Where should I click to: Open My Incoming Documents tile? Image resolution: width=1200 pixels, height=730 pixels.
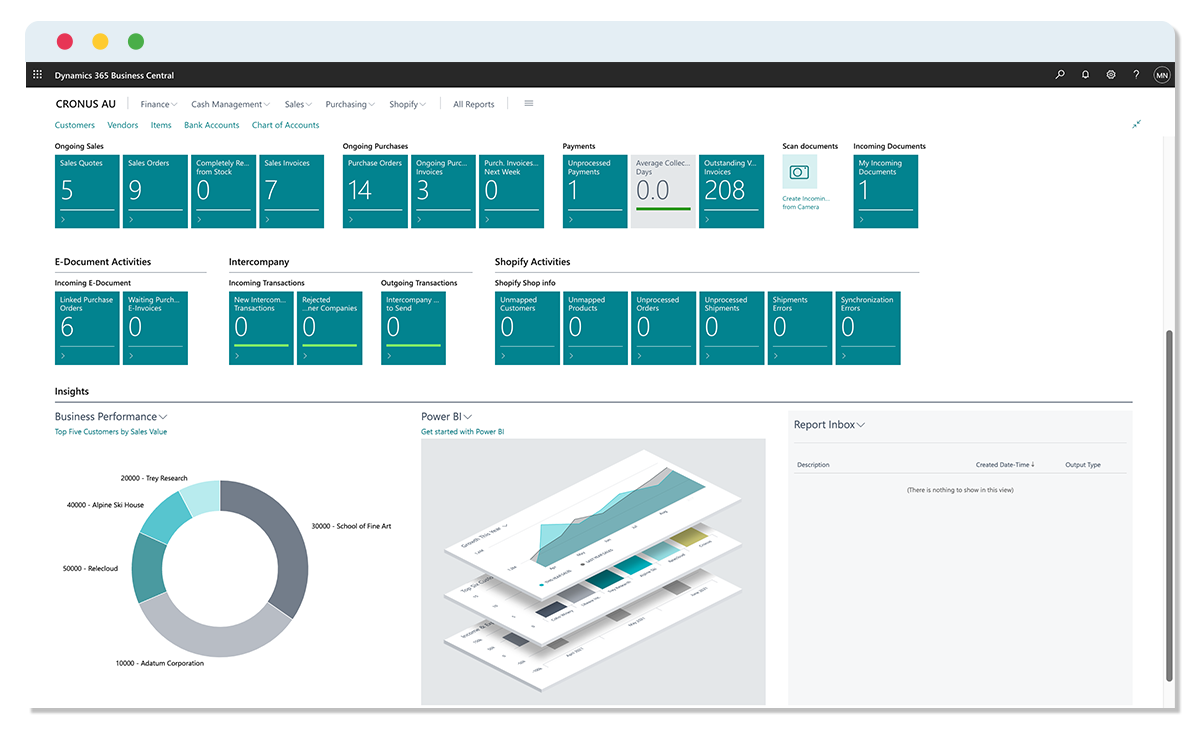point(886,191)
